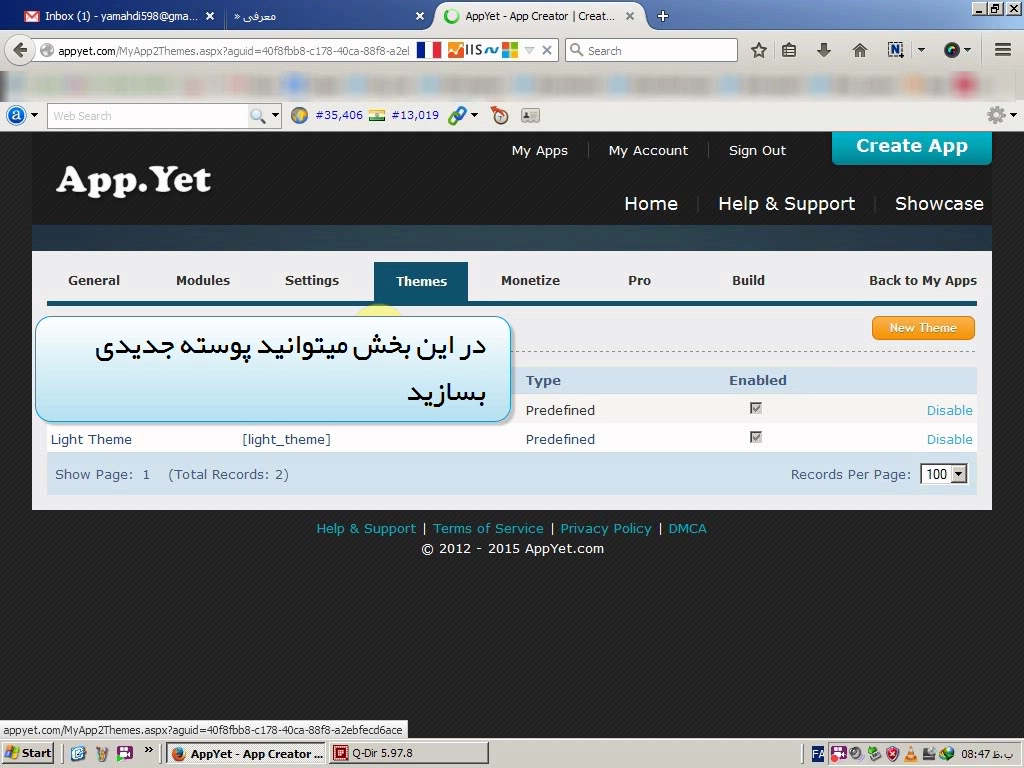Open the Pro tab
The width and height of the screenshot is (1024, 768).
pos(639,280)
